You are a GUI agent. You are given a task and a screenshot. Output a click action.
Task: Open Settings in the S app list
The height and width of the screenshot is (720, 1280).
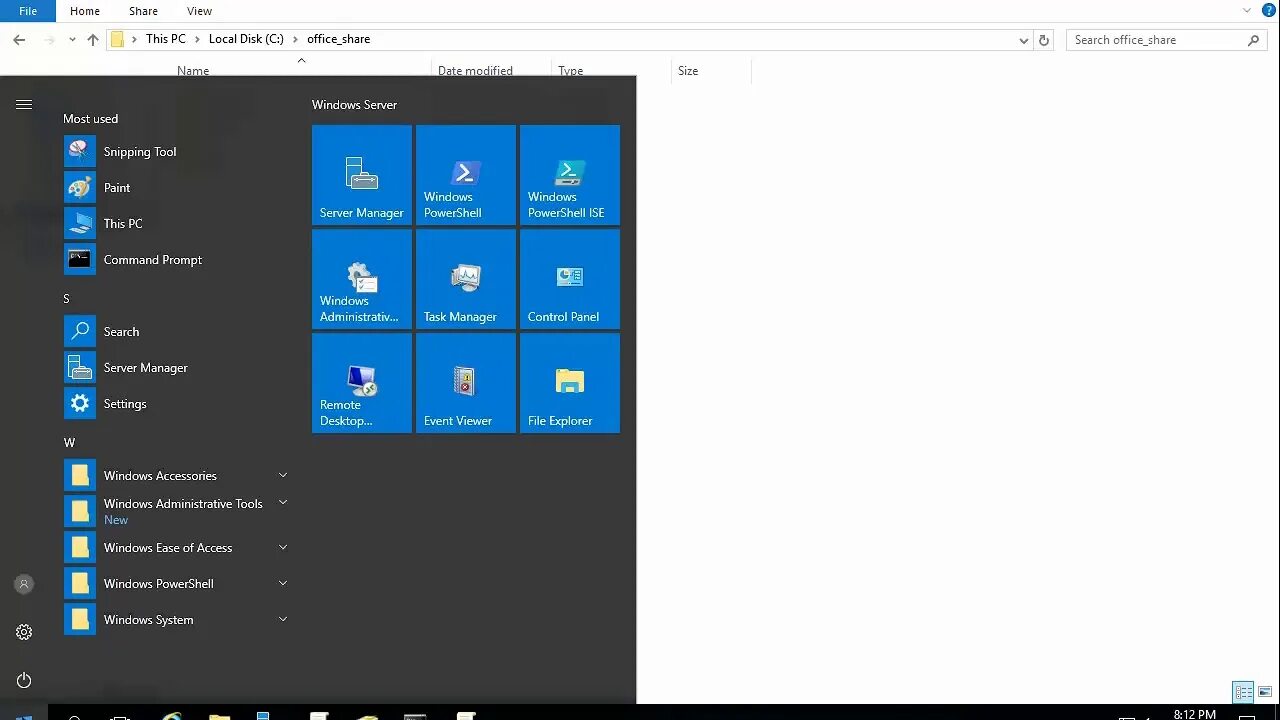(x=178, y=404)
